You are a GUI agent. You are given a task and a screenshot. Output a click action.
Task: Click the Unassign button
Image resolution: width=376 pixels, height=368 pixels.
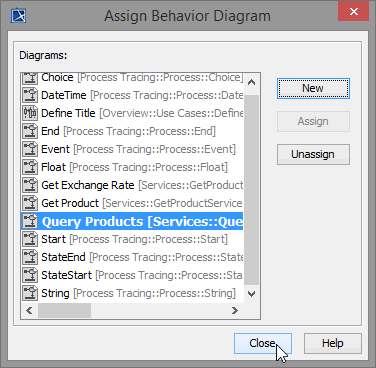[313, 154]
